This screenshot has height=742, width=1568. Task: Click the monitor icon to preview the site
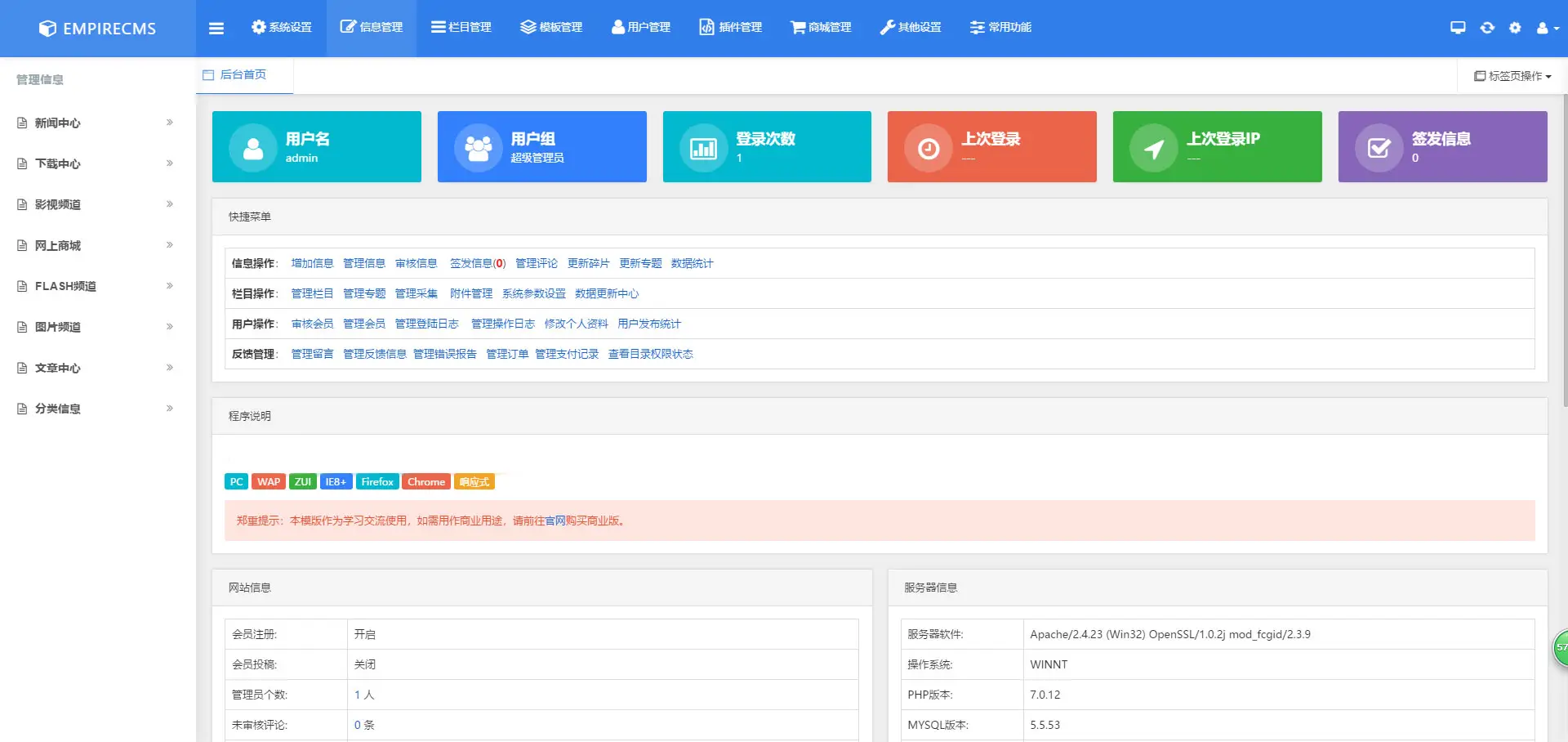click(1458, 27)
